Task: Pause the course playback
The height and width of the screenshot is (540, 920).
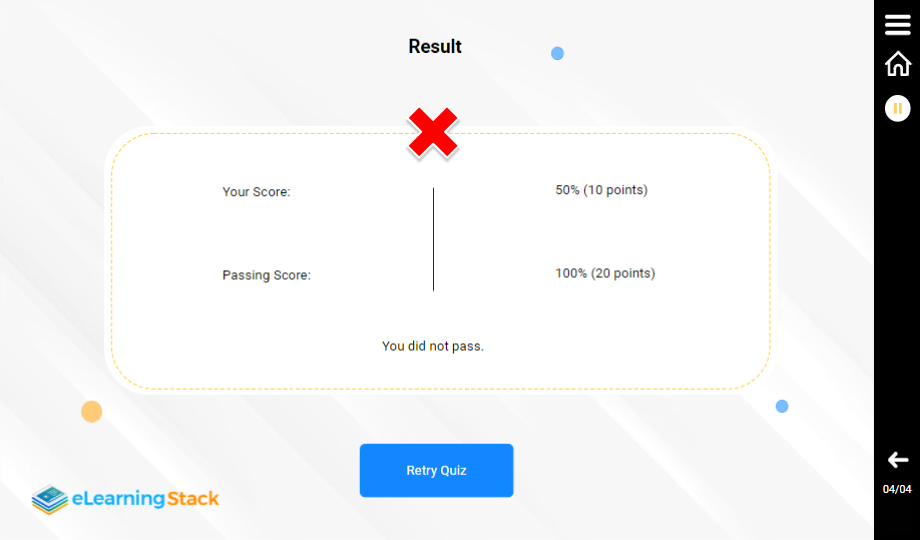Action: click(897, 108)
